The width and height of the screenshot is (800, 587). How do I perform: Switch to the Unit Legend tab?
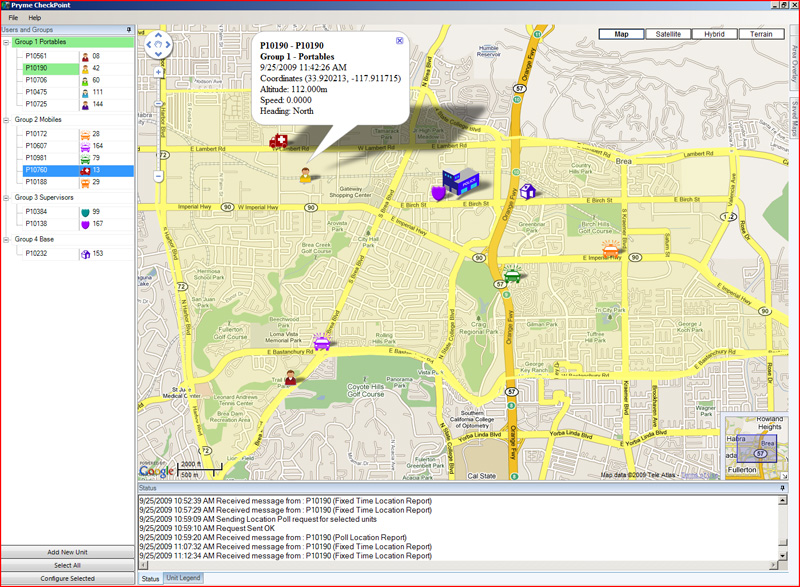[x=183, y=578]
